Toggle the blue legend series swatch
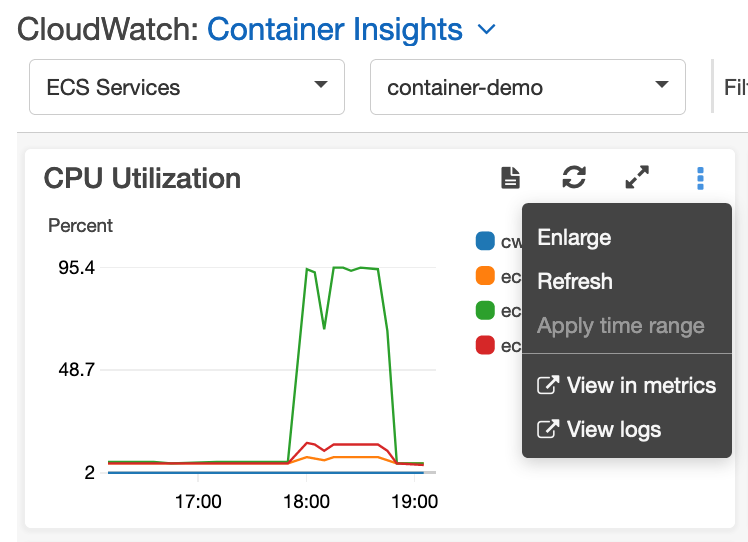This screenshot has height=542, width=748. [485, 241]
